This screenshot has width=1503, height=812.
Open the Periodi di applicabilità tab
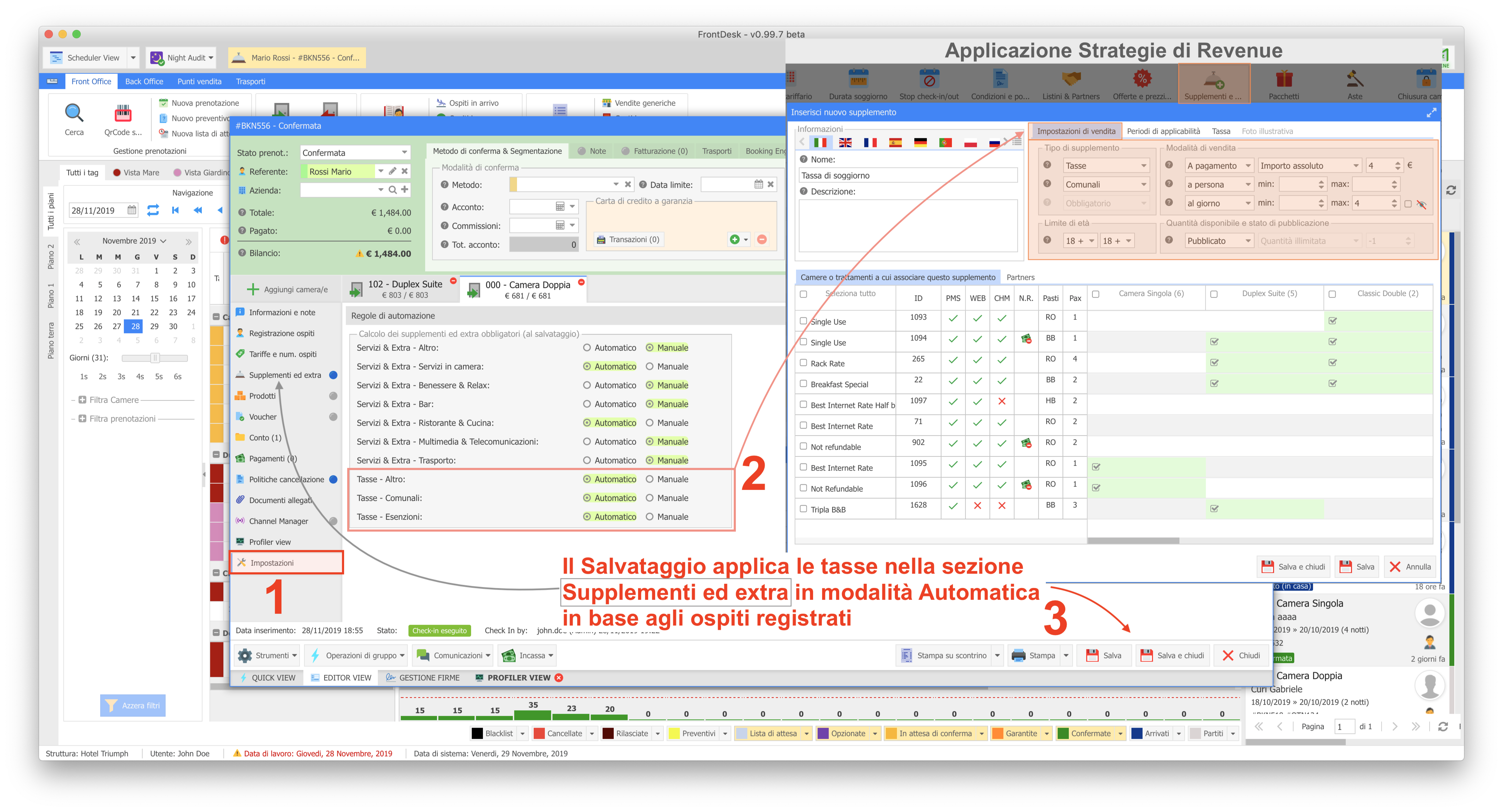[x=1163, y=131]
